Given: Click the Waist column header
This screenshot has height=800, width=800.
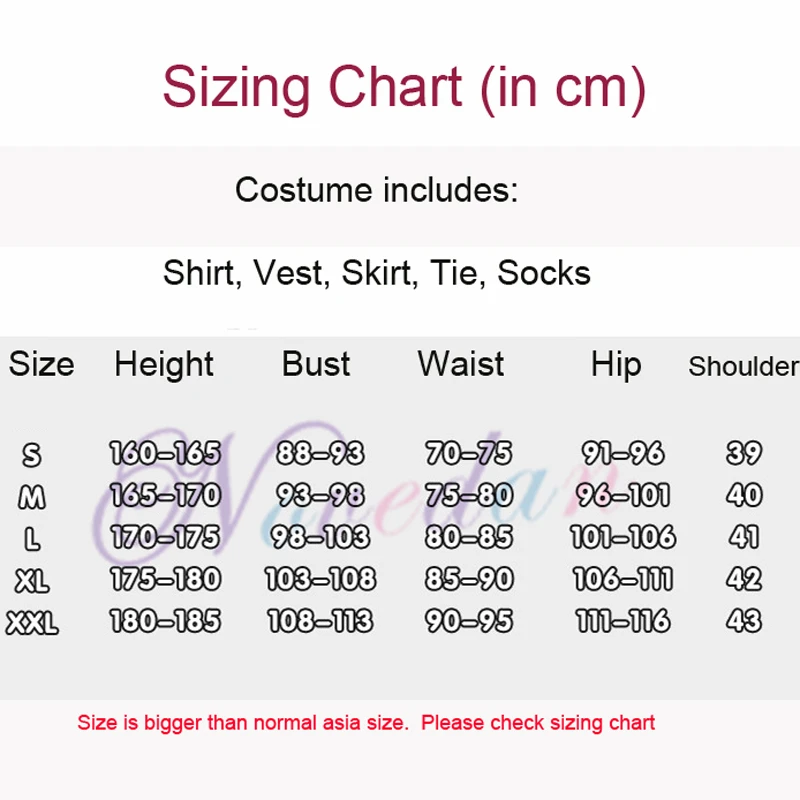Looking at the screenshot, I should click(x=461, y=364).
